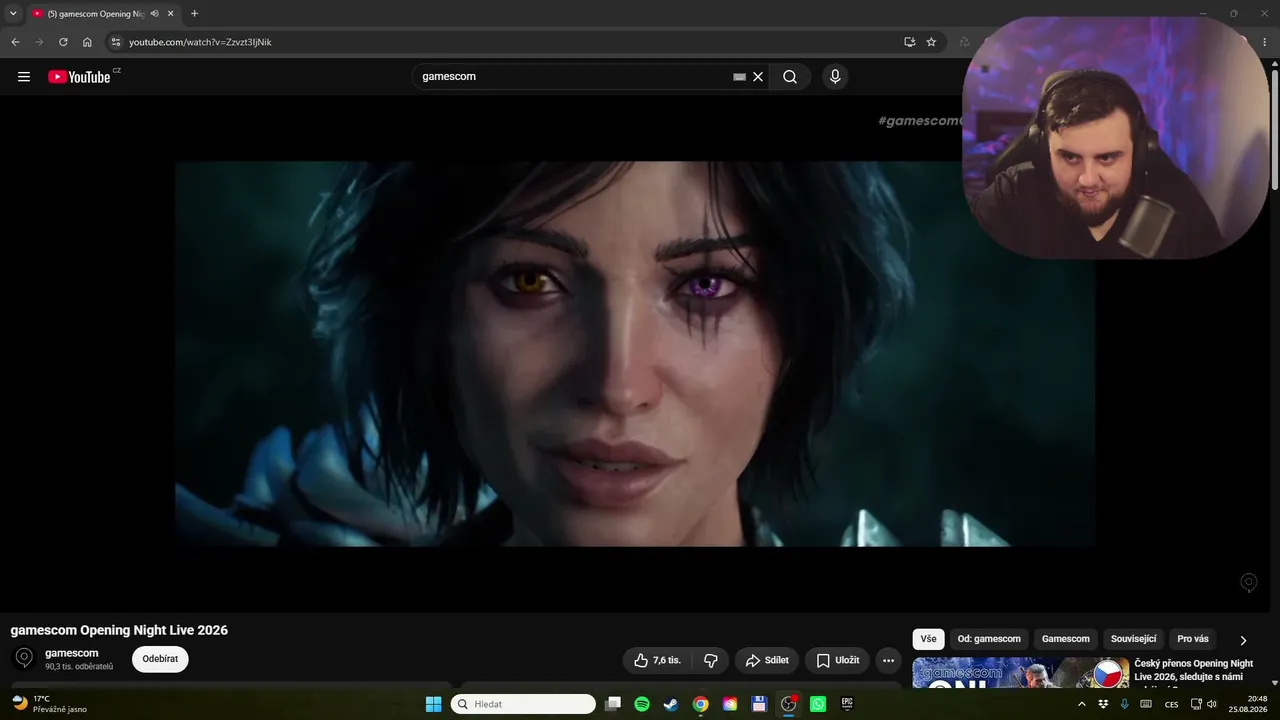Open the gamescom channel avatar
This screenshot has height=720, width=1280.
24,659
